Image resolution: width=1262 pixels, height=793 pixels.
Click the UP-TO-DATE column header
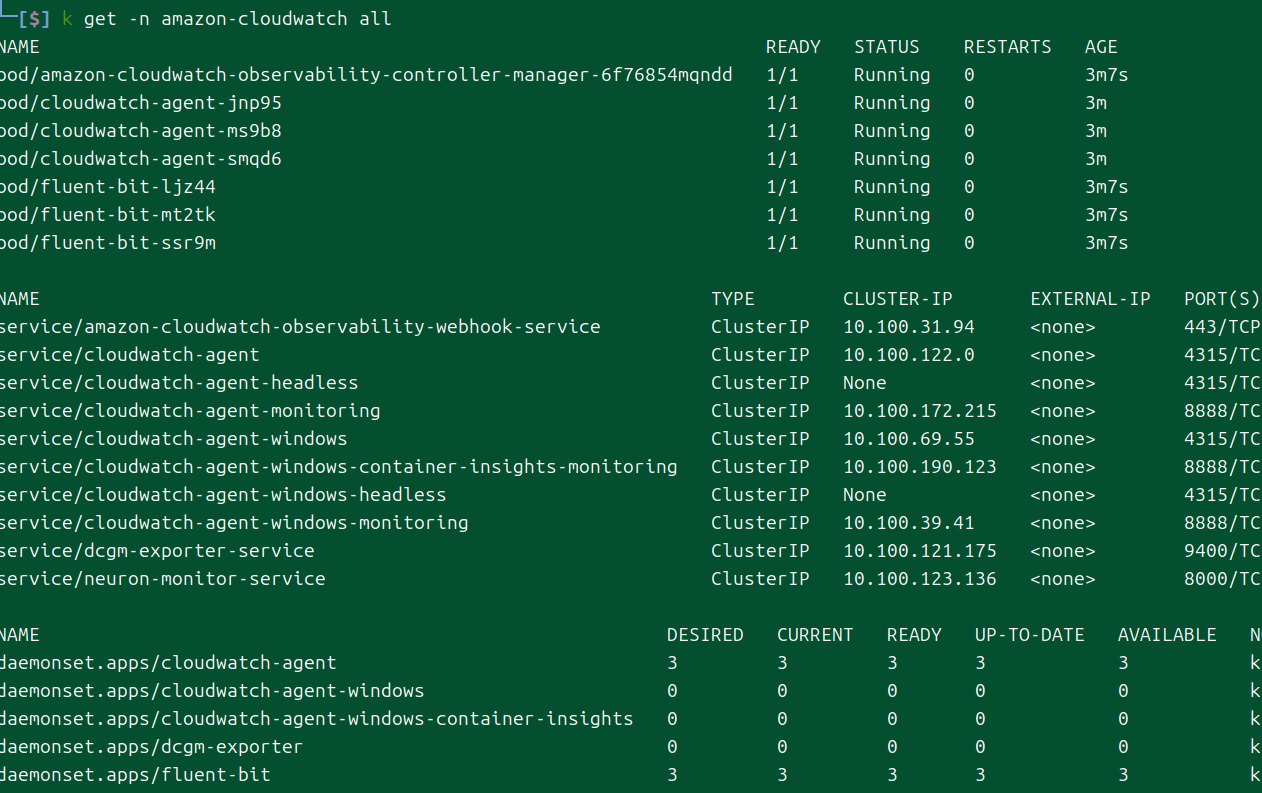1030,635
